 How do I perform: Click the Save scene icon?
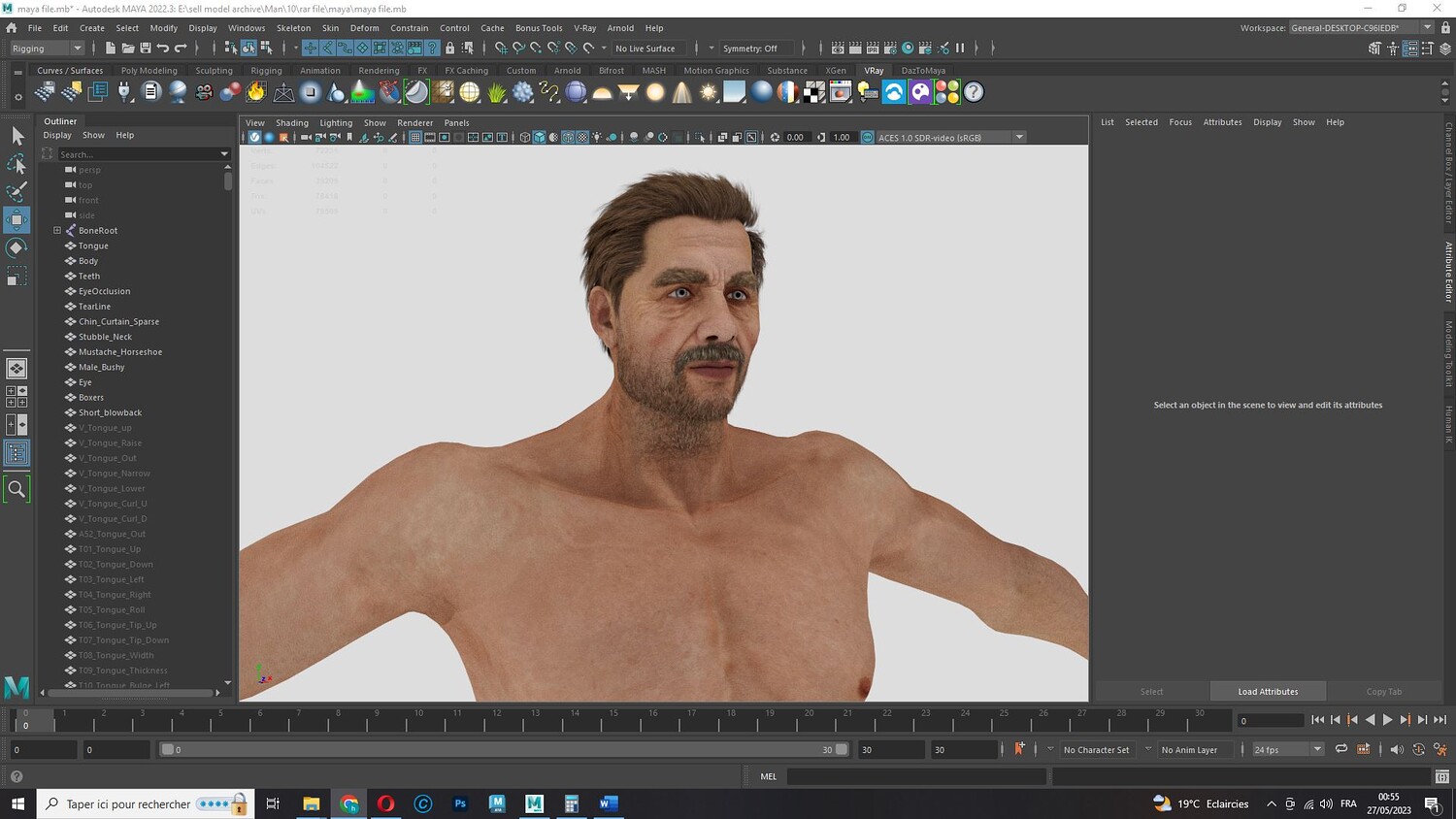tap(145, 49)
